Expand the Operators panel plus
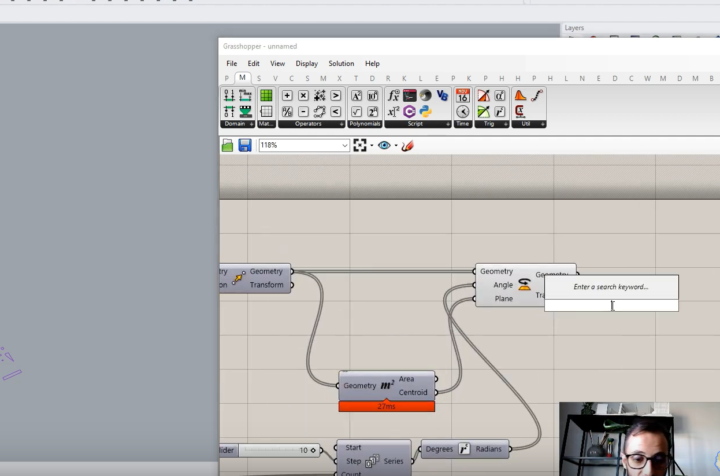The height and width of the screenshot is (476, 720). [341, 124]
